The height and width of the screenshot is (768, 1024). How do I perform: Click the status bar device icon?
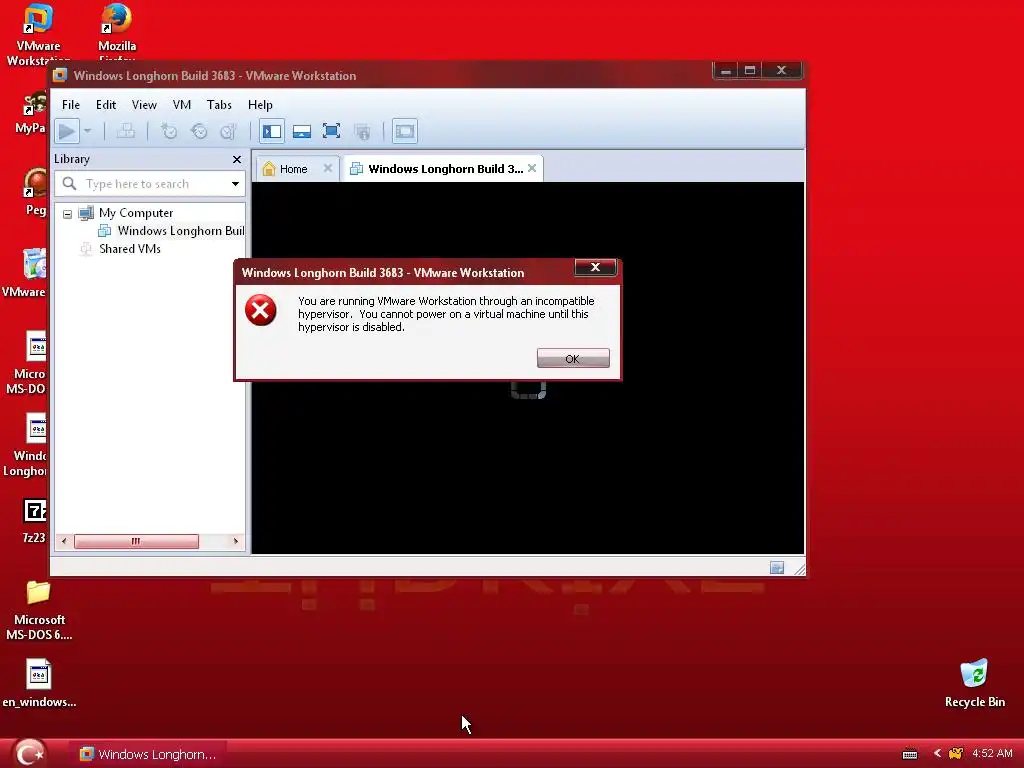coord(776,568)
